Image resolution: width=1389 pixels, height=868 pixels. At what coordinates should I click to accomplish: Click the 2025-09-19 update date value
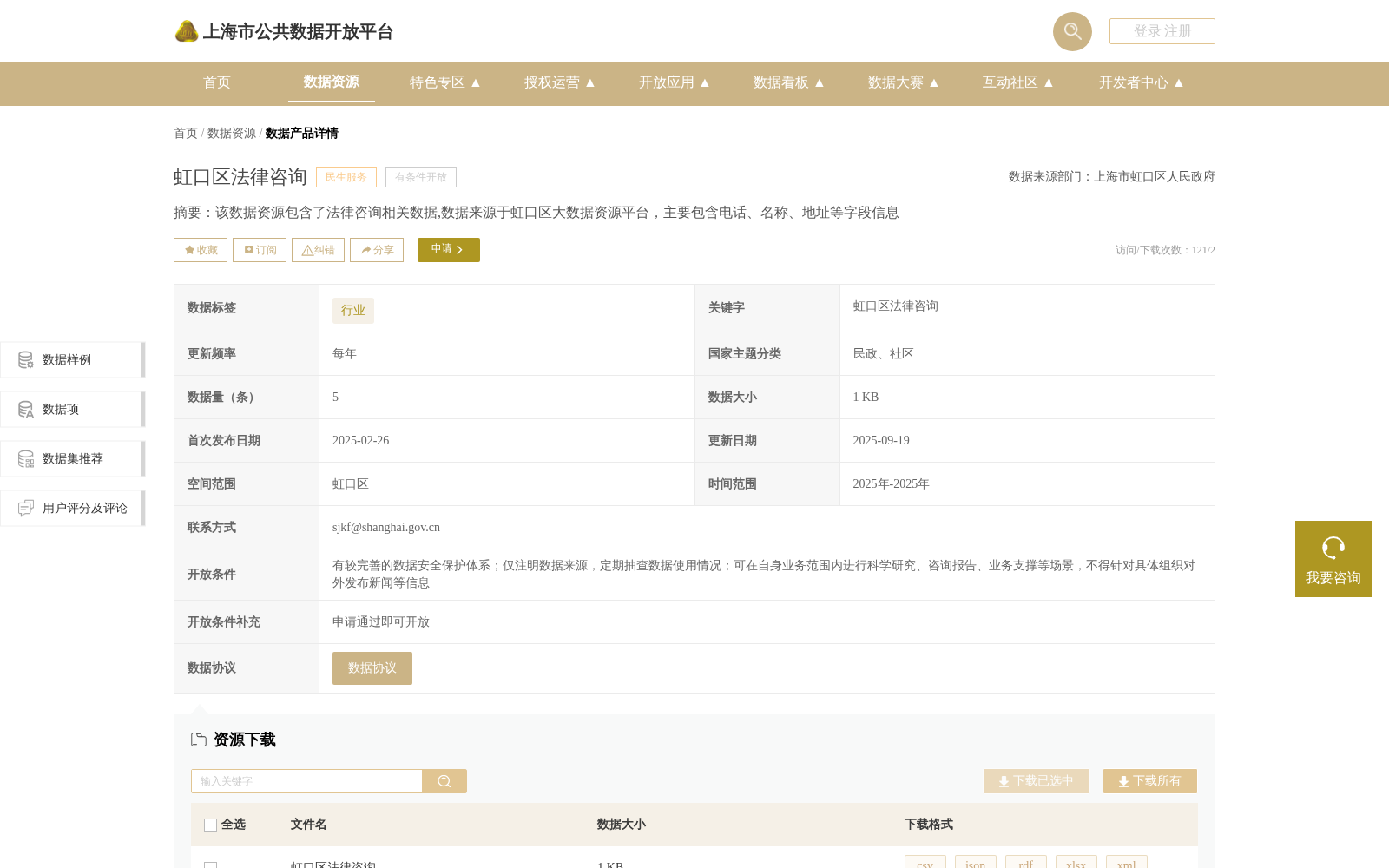click(x=881, y=441)
